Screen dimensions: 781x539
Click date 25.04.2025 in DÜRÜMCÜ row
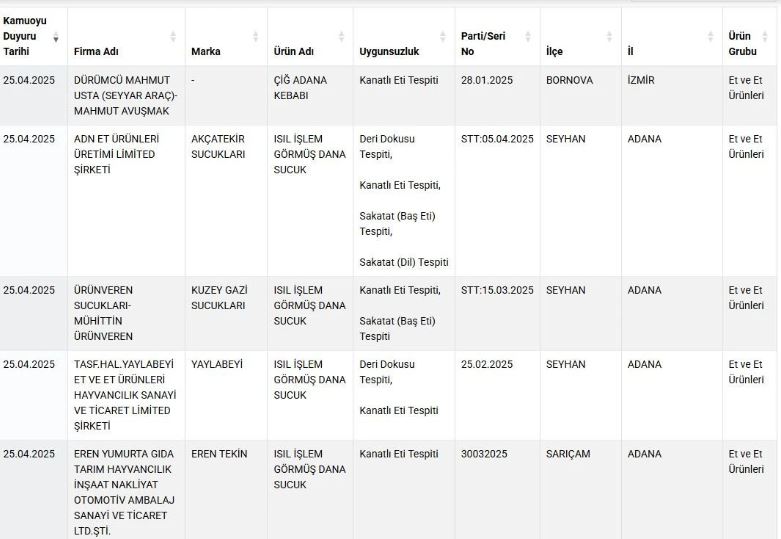click(x=29, y=80)
